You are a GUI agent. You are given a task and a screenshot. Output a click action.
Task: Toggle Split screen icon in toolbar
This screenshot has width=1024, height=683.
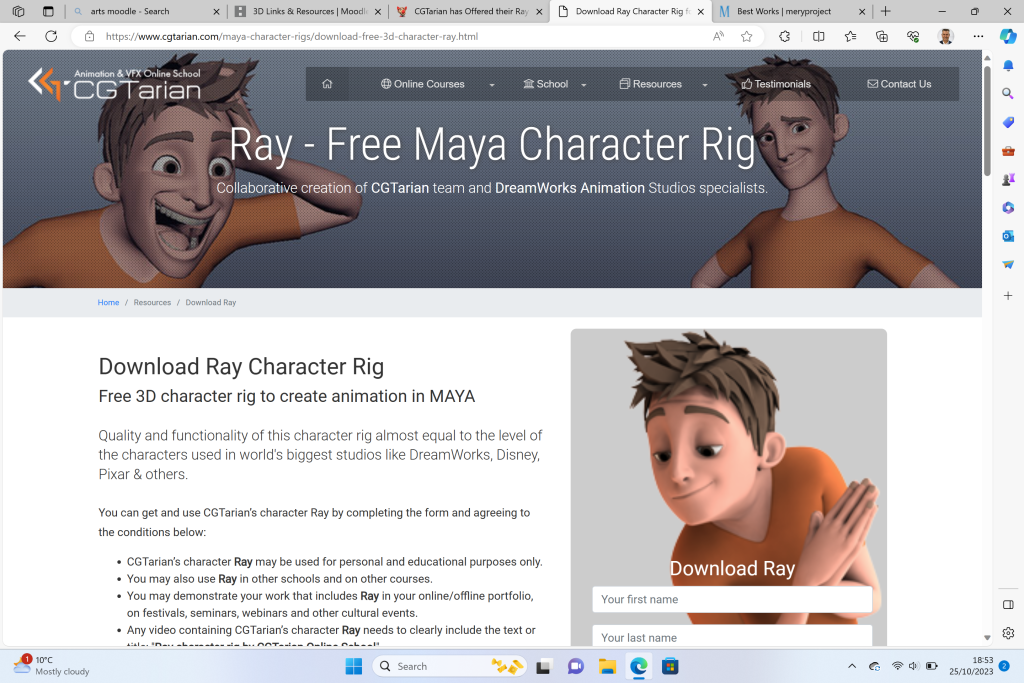[x=818, y=37]
